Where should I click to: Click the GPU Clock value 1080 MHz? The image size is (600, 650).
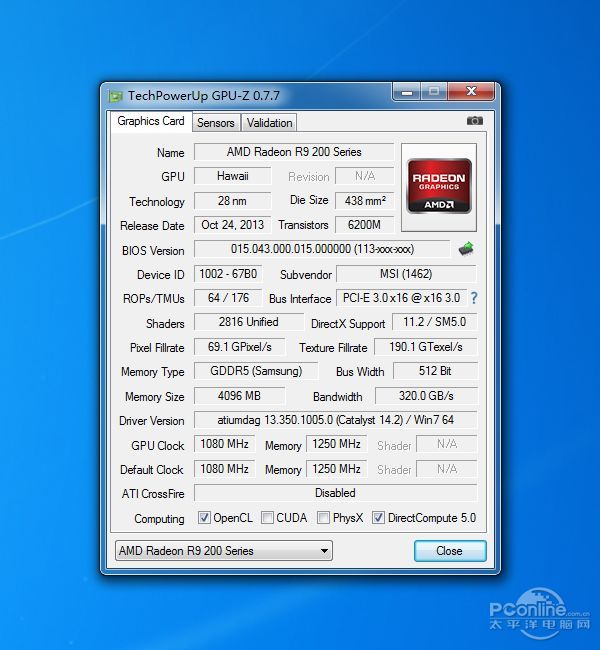pos(224,444)
